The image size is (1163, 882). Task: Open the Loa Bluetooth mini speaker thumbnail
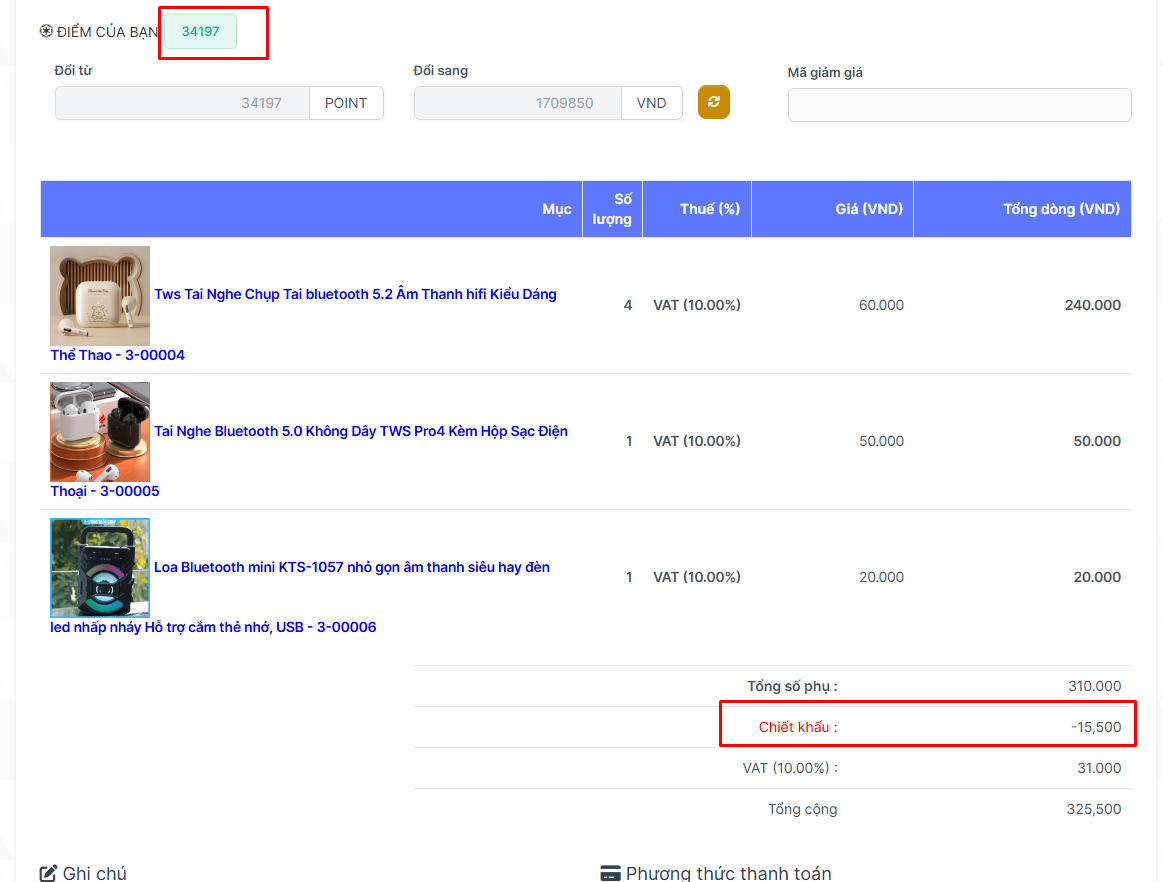point(100,567)
